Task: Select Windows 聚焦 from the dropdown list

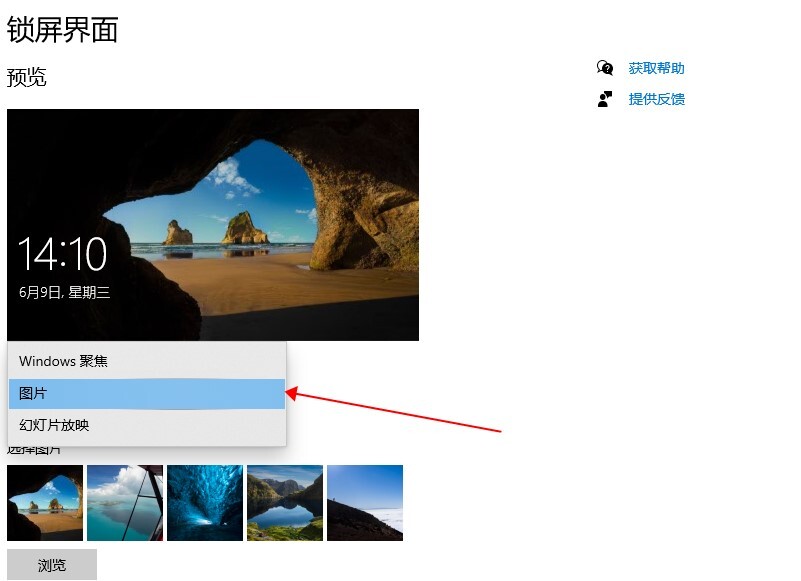Action: [147, 361]
